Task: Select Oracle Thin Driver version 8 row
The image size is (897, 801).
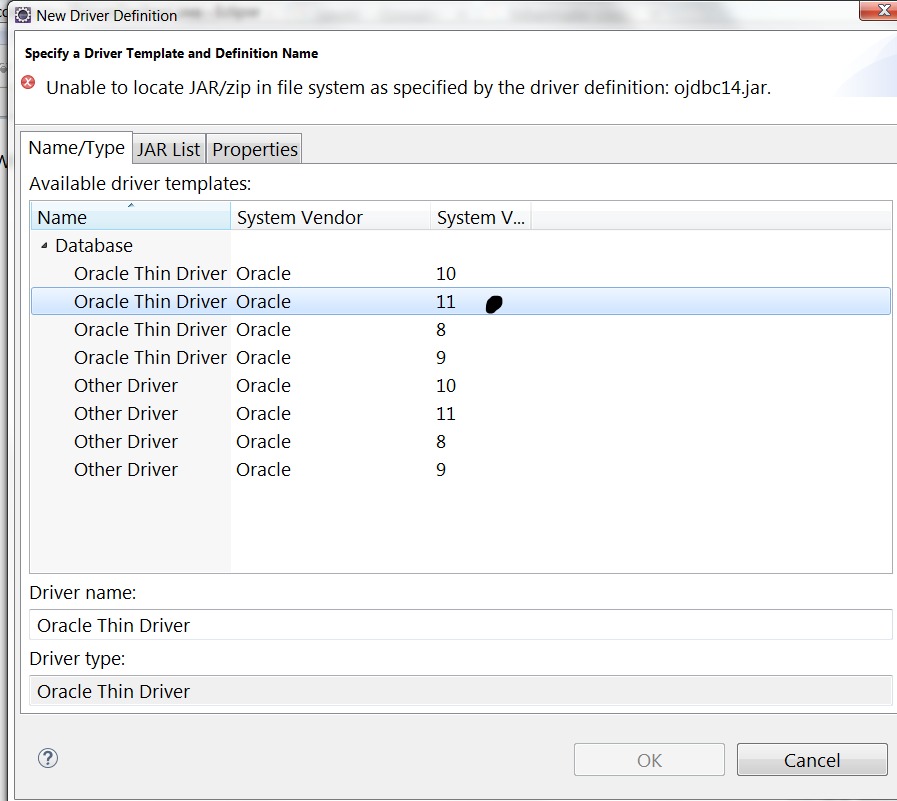Action: pos(461,330)
